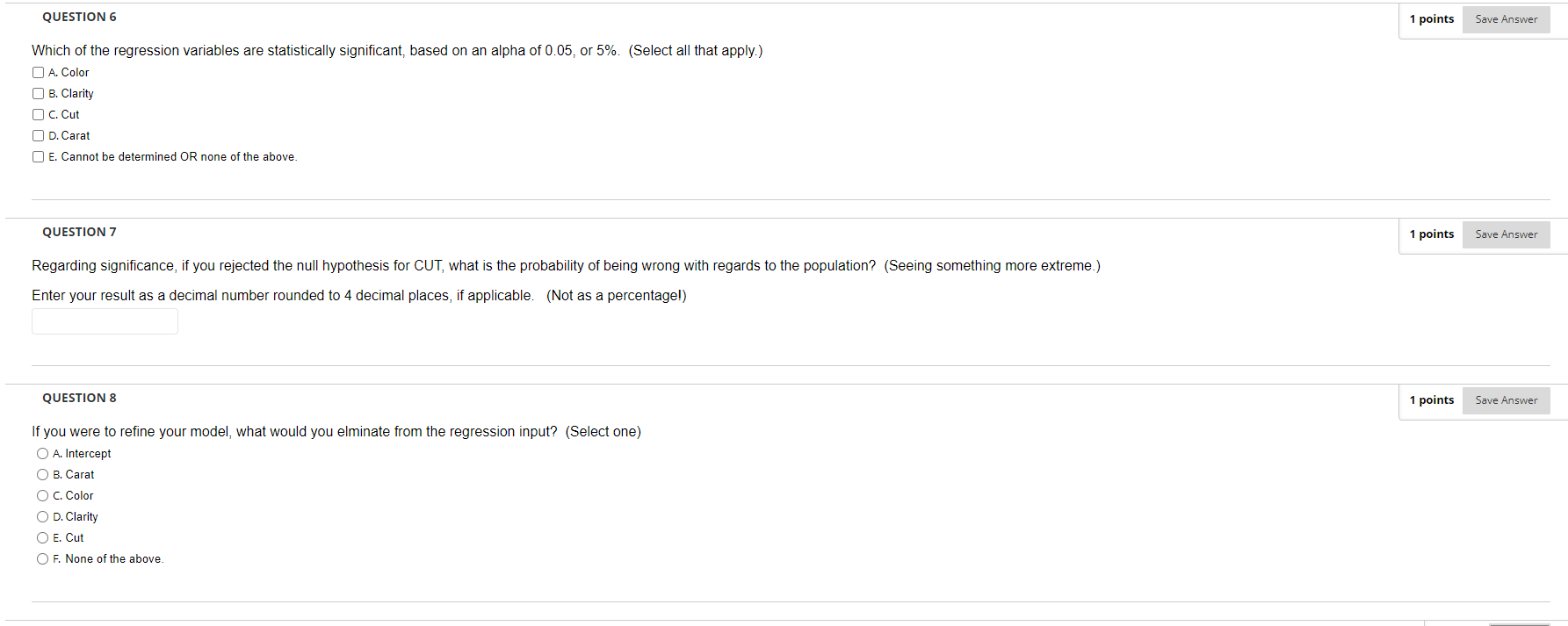Select the 'A. Intercept' answer in Question 8
This screenshot has height=626, width=1568.
[42, 453]
